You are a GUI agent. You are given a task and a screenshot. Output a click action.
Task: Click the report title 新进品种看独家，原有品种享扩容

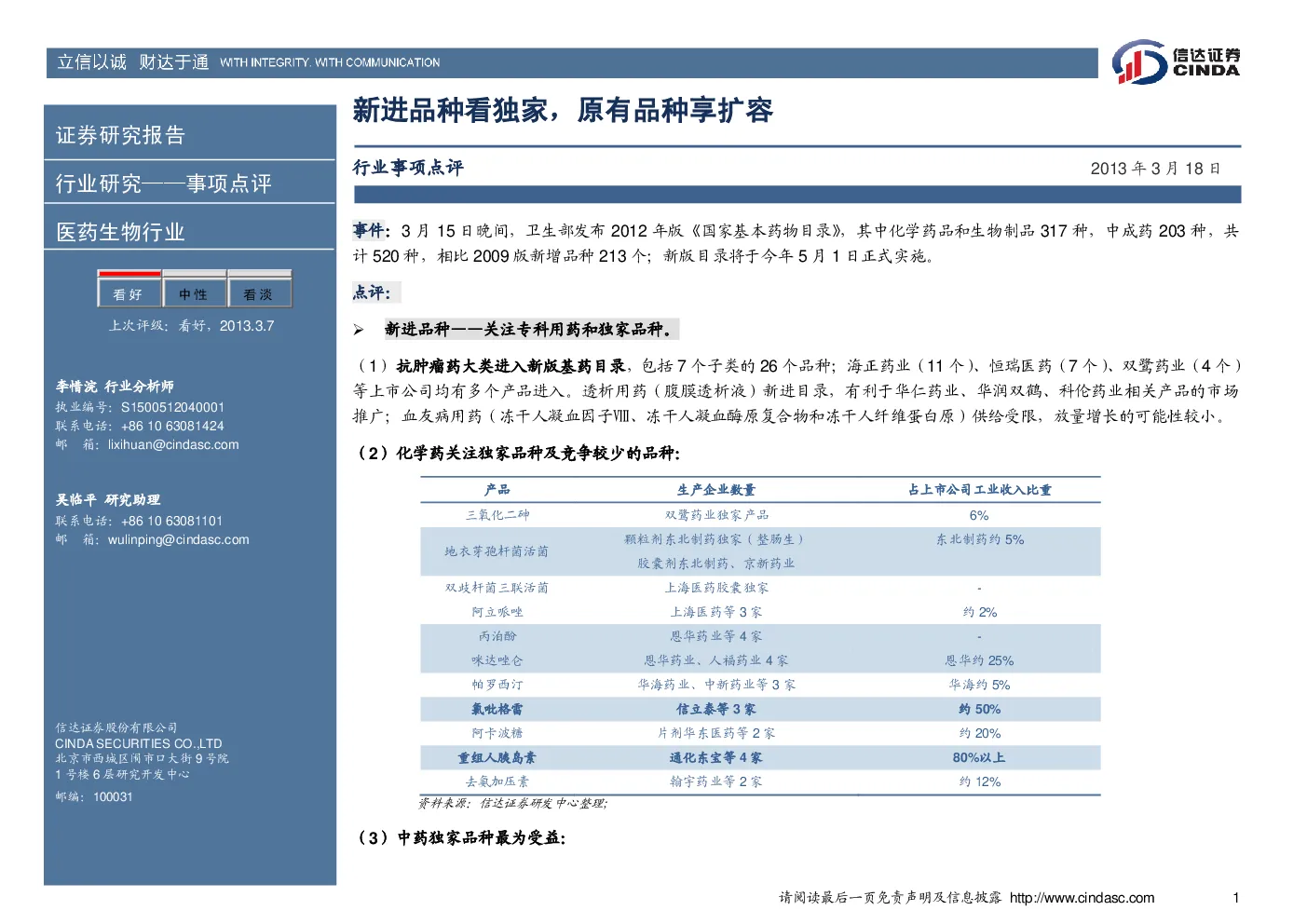[x=563, y=111]
